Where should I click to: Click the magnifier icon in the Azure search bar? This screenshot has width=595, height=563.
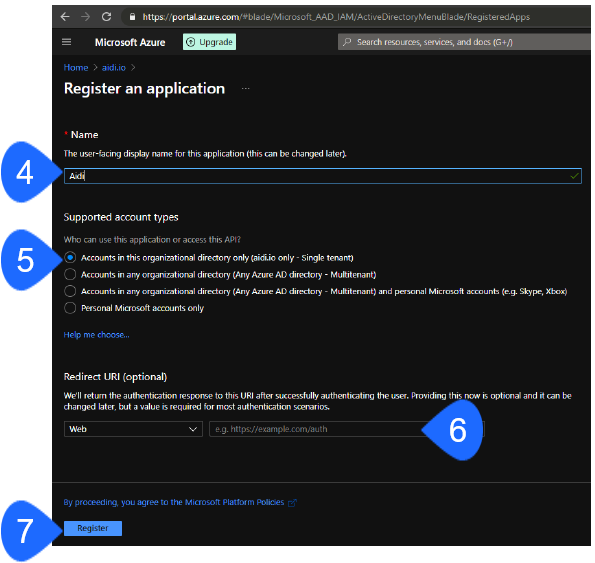(347, 42)
